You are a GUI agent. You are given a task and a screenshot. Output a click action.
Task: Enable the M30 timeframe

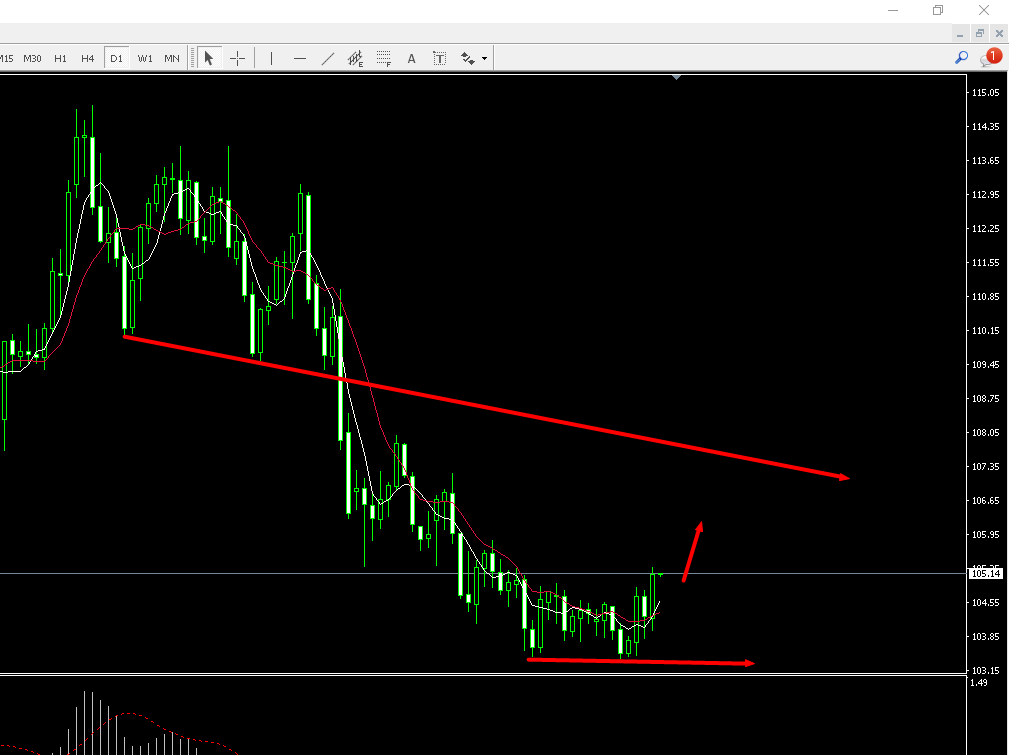32,57
